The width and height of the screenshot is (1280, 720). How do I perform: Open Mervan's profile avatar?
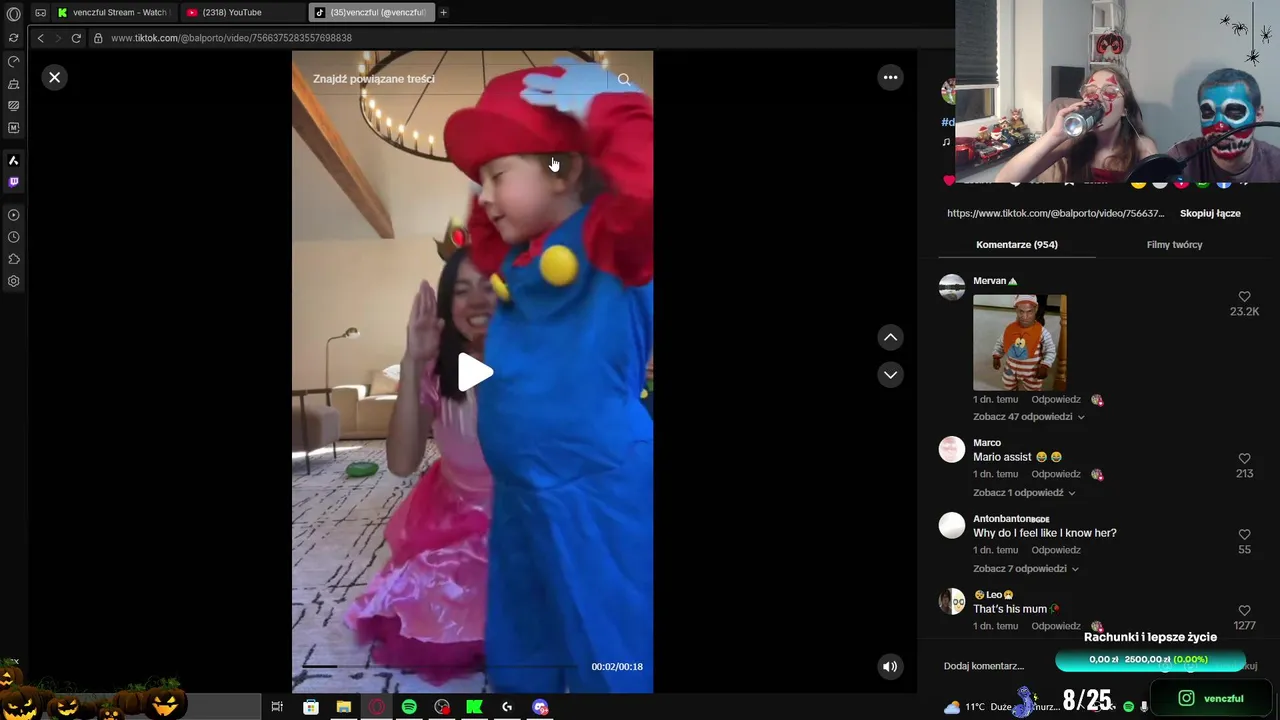click(x=952, y=287)
